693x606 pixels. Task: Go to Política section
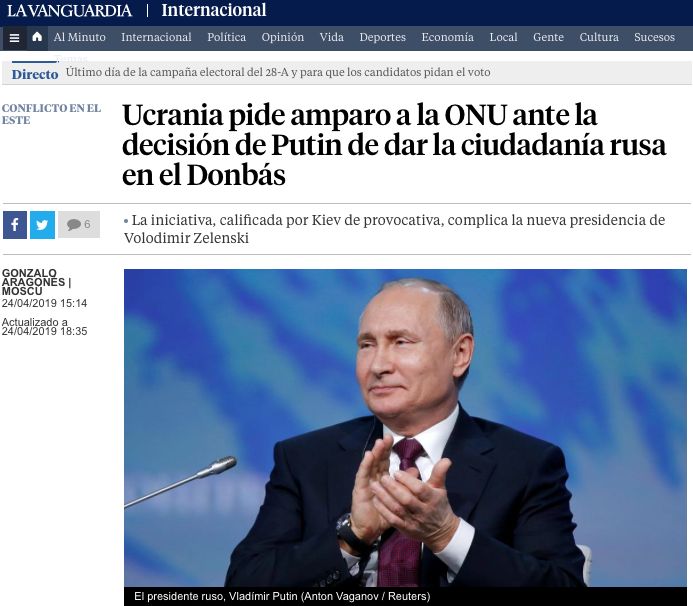226,37
